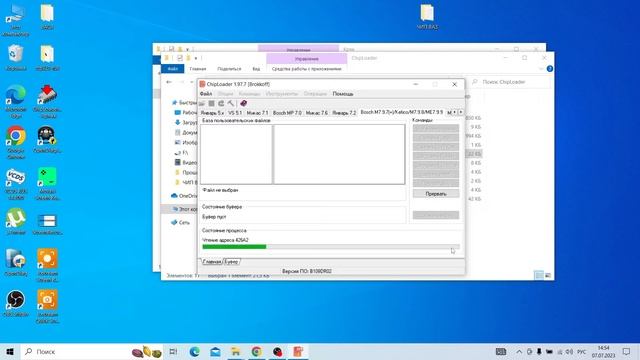This screenshot has height=360, width=640.
Task: Click the Управление contextual tab in Explorer
Action: click(x=307, y=59)
